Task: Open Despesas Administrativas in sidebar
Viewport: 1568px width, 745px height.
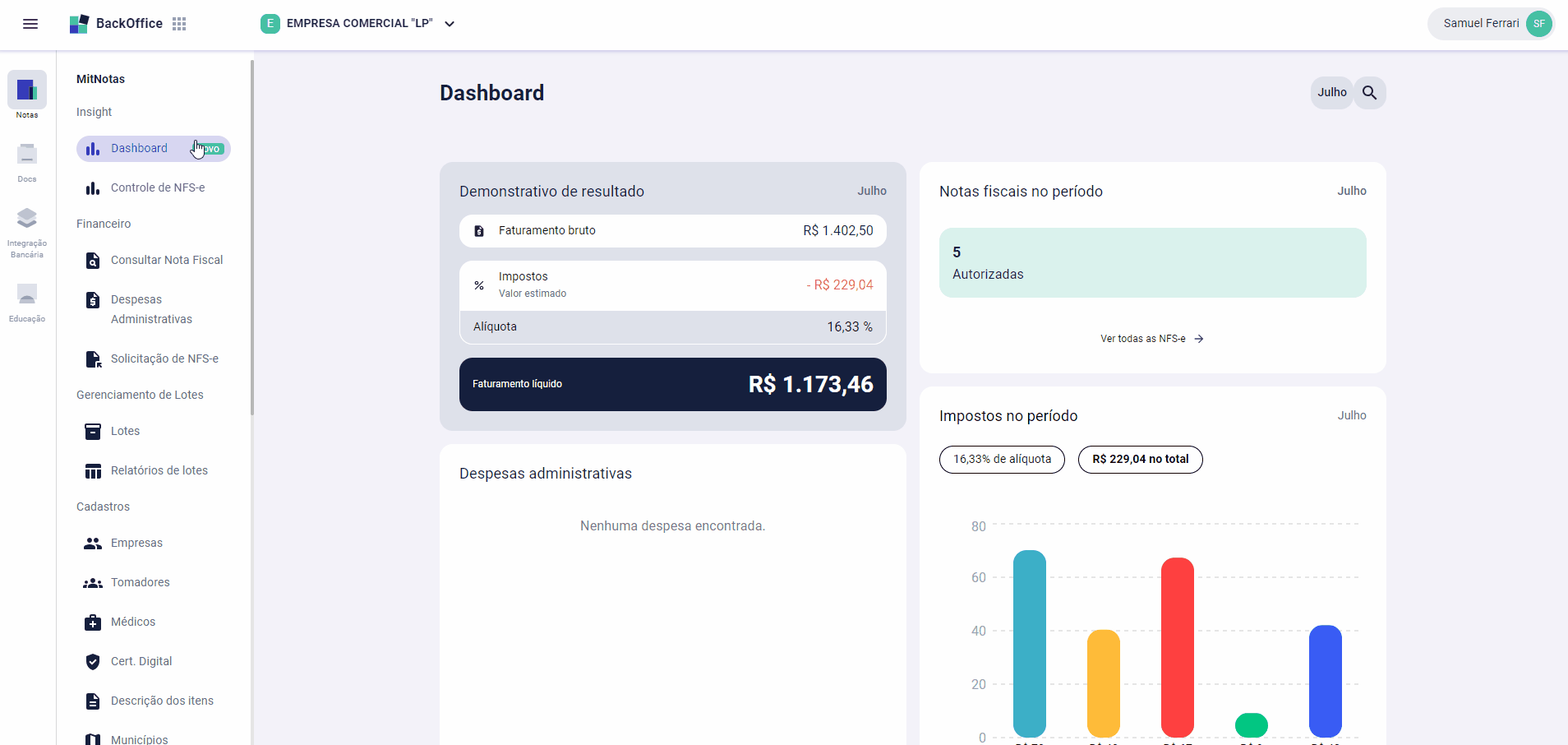Action: tap(151, 309)
